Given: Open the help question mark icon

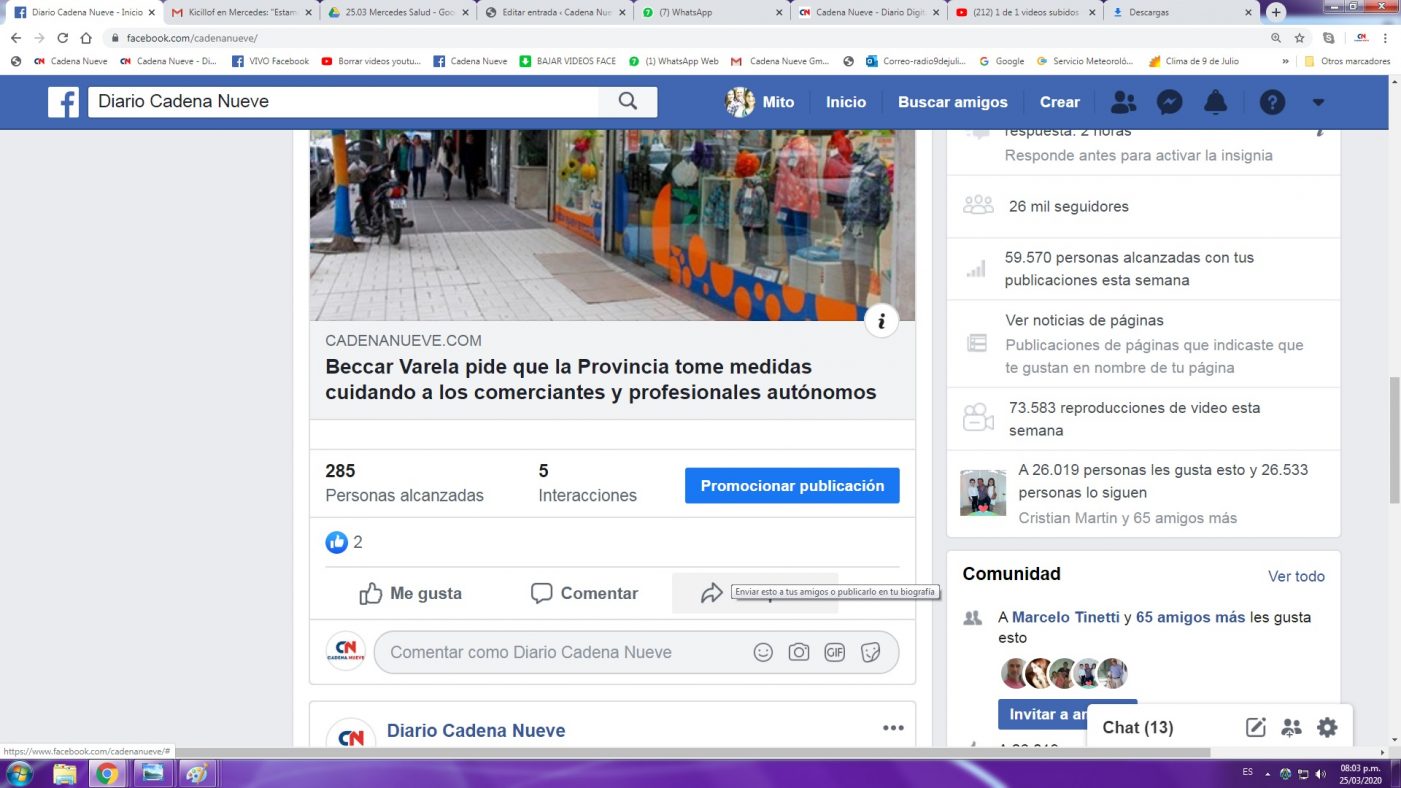Looking at the screenshot, I should coord(1272,102).
